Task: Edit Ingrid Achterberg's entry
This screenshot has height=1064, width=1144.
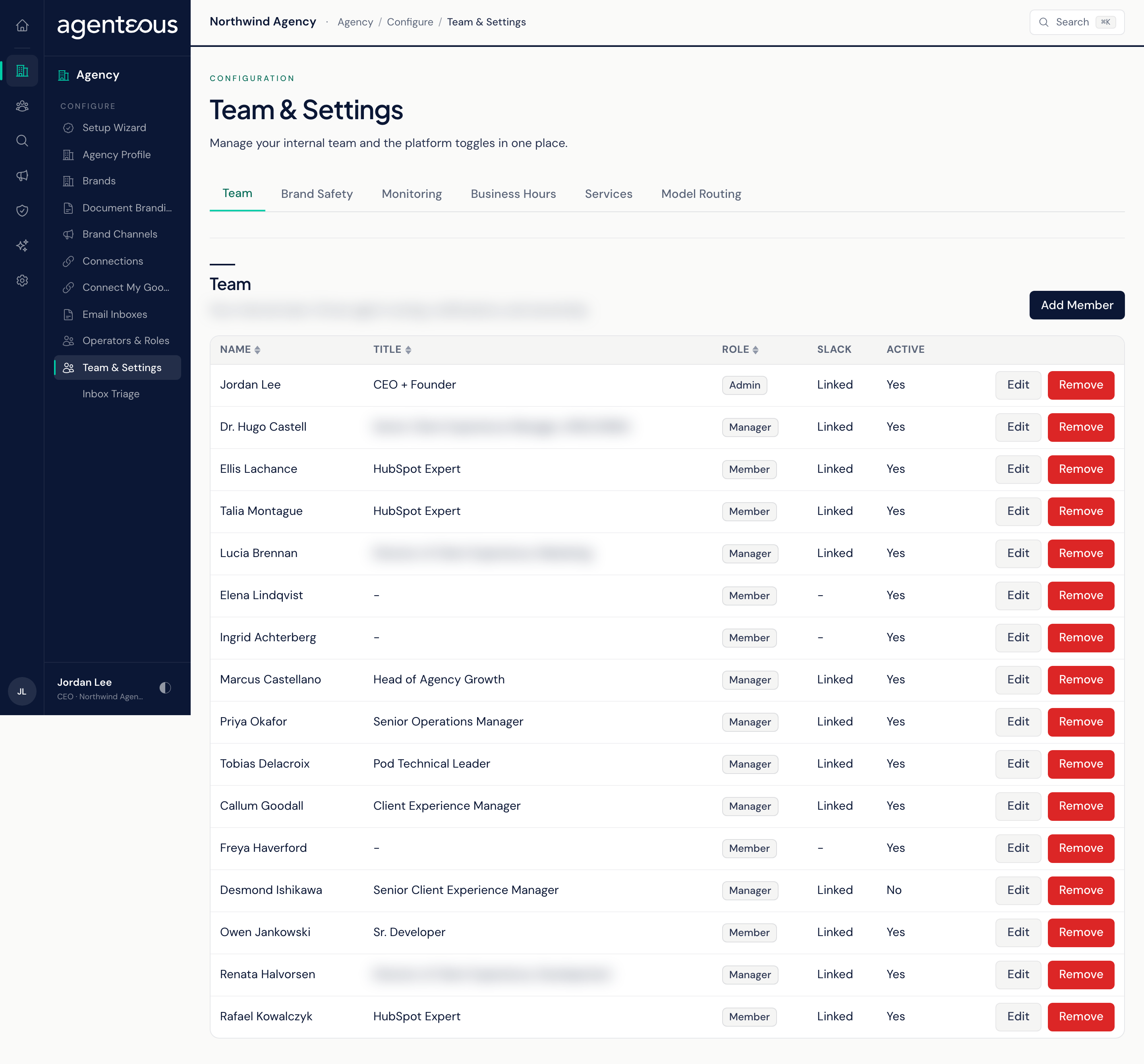Action: 1018,638
